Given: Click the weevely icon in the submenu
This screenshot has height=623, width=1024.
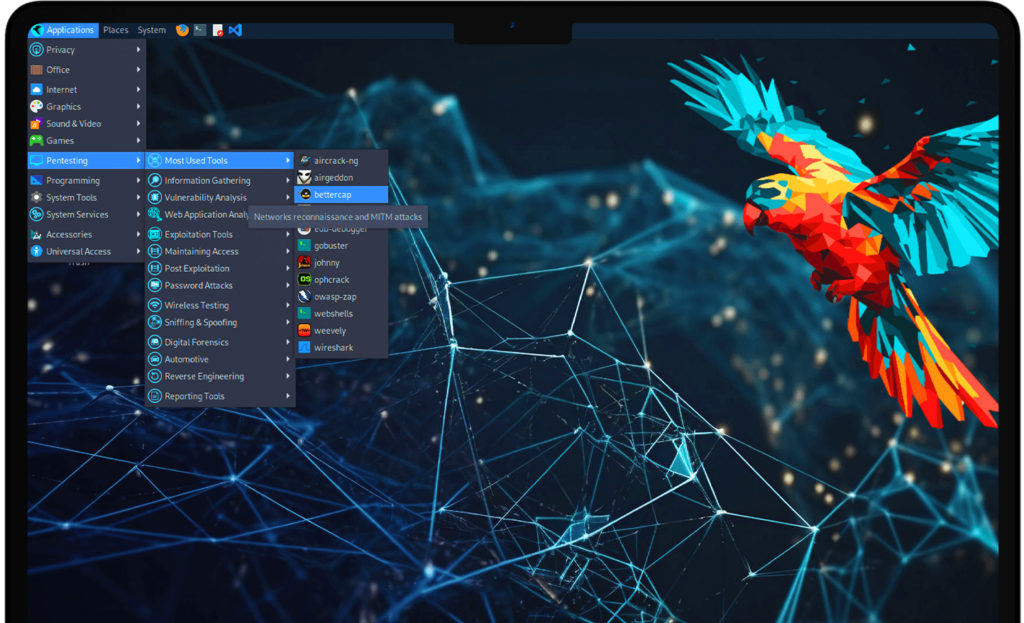Looking at the screenshot, I should pos(304,330).
